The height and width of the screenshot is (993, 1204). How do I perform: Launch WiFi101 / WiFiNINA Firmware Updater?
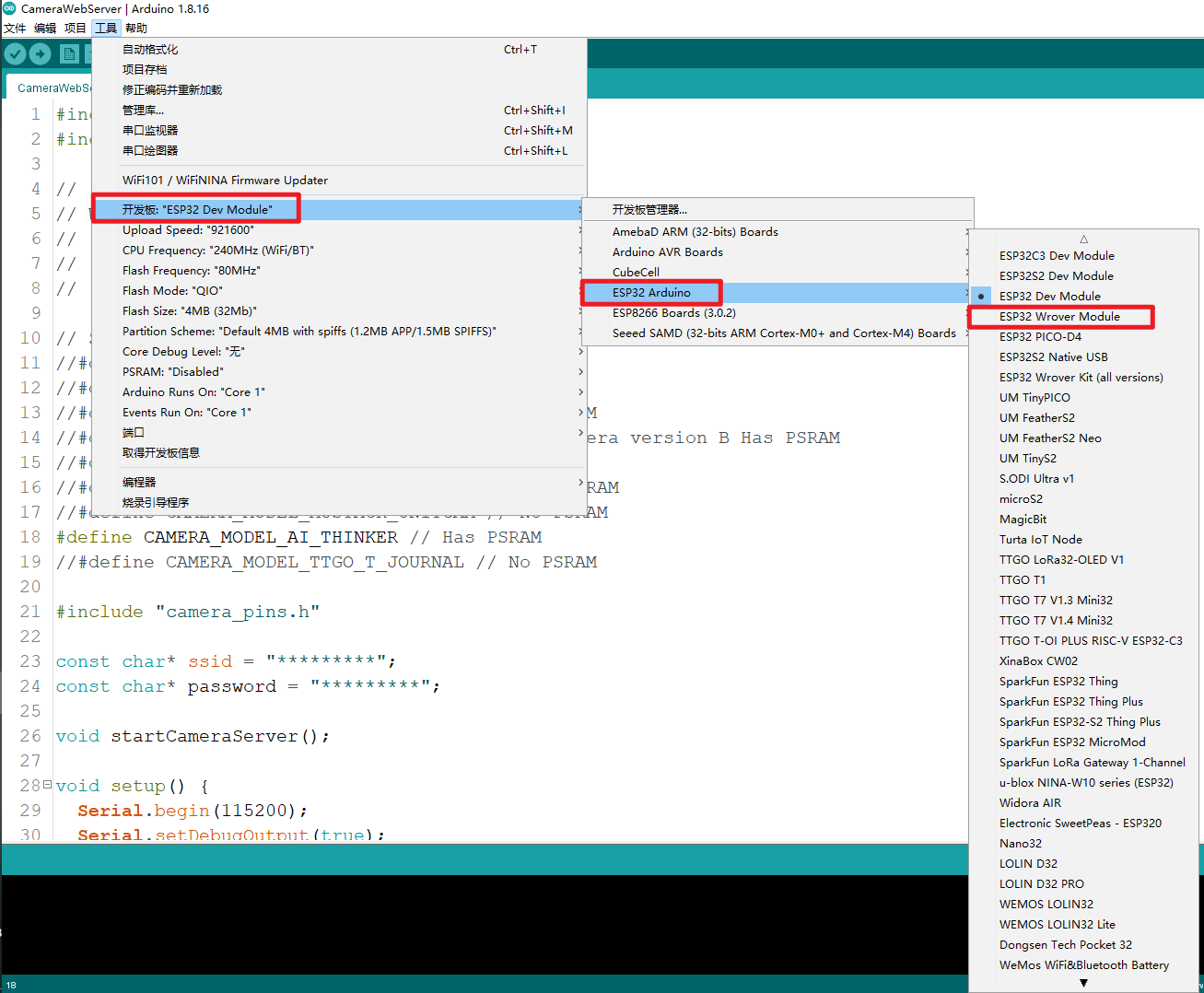click(x=339, y=181)
